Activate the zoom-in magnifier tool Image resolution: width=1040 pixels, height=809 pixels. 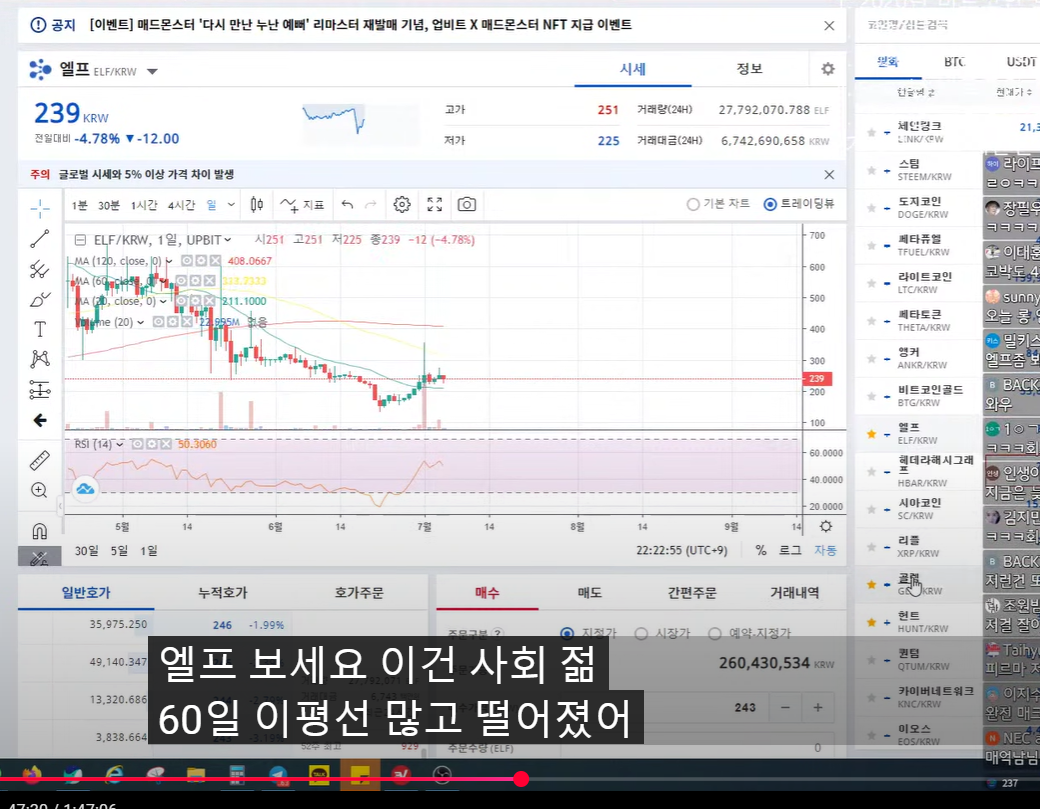40,490
